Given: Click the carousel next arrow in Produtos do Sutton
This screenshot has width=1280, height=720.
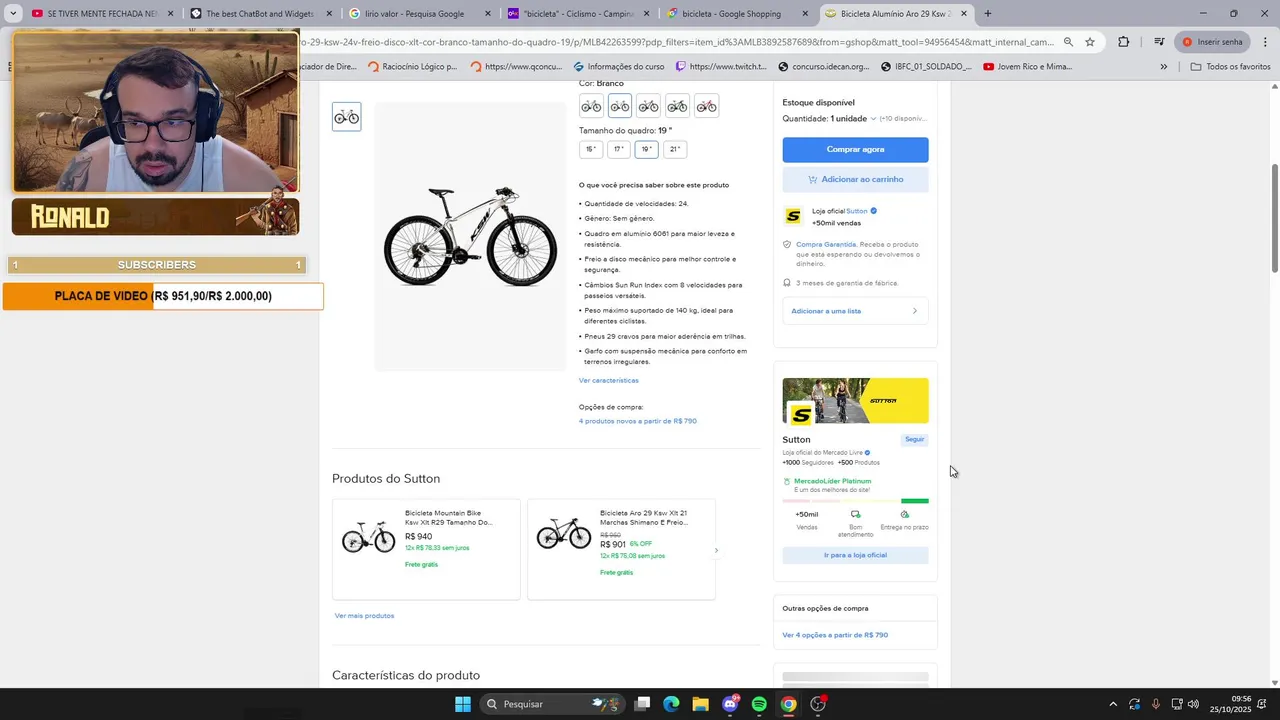Looking at the screenshot, I should coord(716,550).
